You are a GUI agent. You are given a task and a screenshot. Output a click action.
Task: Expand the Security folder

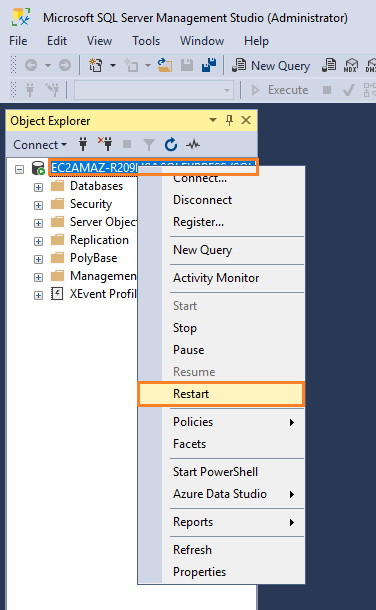(x=38, y=205)
